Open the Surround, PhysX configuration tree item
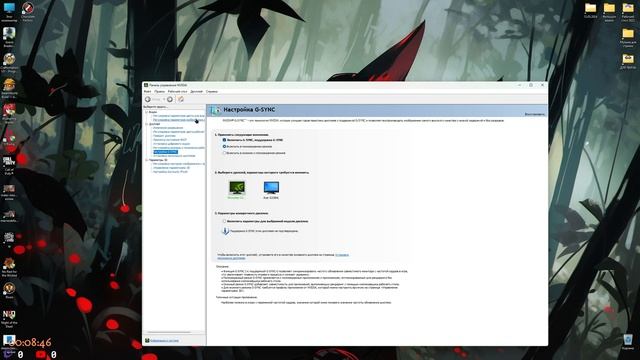640x360 pixels. (x=170, y=172)
